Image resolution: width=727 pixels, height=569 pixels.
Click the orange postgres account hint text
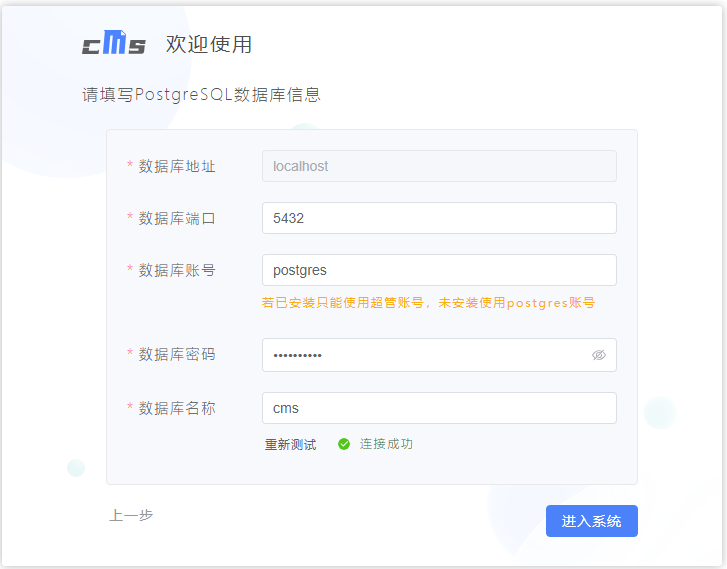tap(428, 303)
